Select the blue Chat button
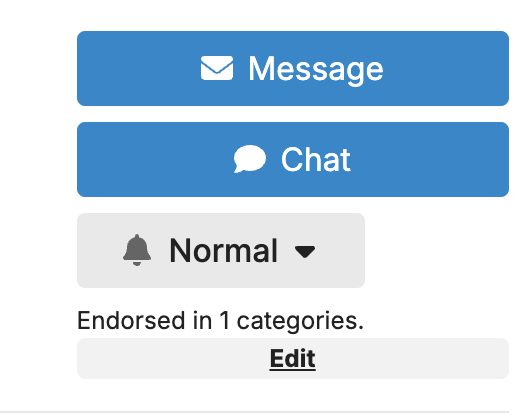Screen dimensions: 530x416 [293, 159]
